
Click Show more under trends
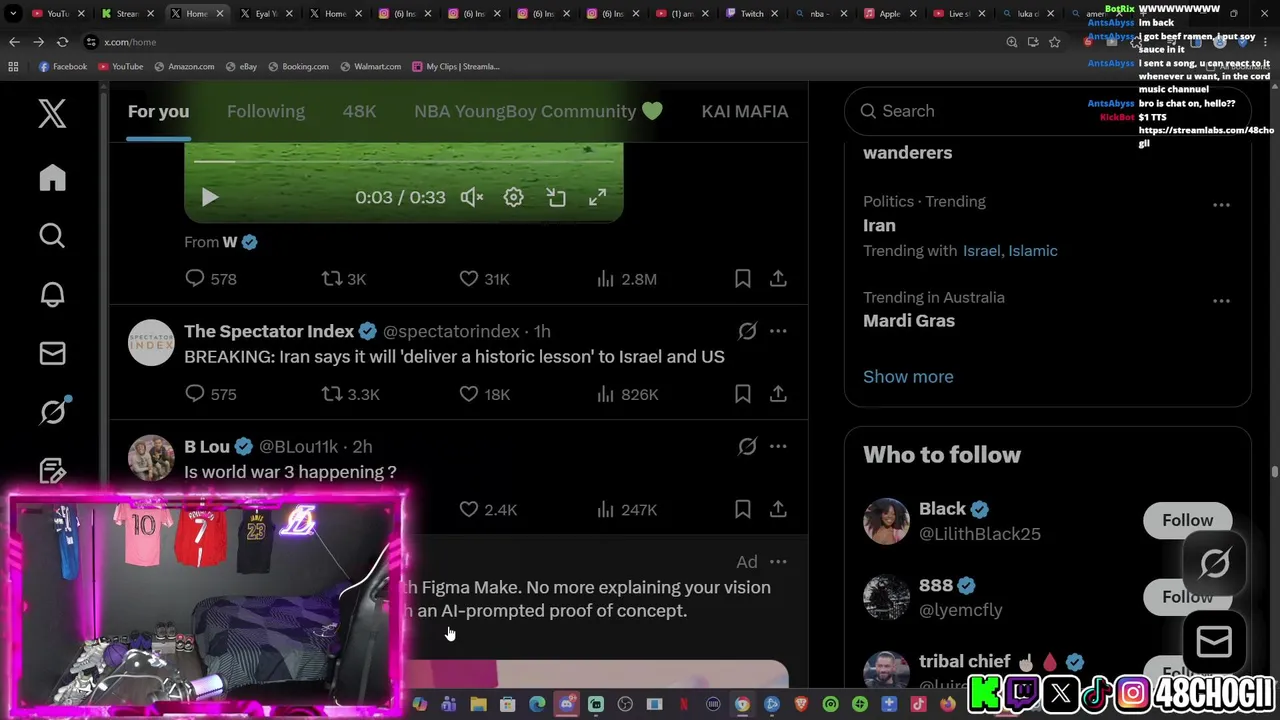pos(908,377)
